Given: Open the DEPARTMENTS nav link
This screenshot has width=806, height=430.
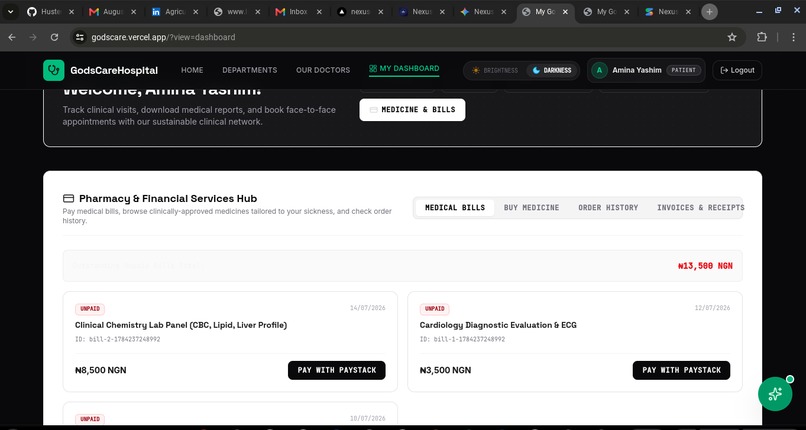Looking at the screenshot, I should click(250, 70).
